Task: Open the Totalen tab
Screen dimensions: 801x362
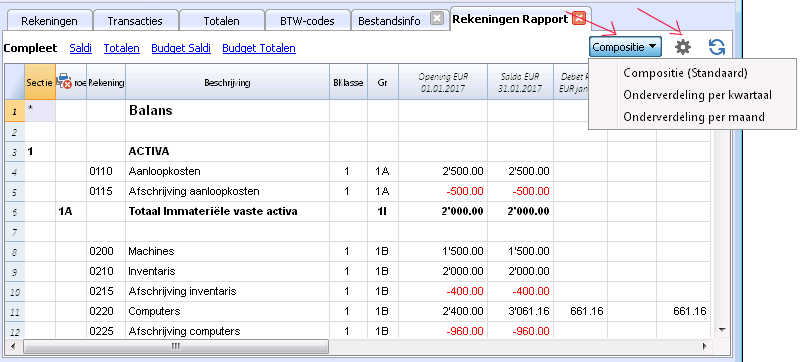Action: 221,21
